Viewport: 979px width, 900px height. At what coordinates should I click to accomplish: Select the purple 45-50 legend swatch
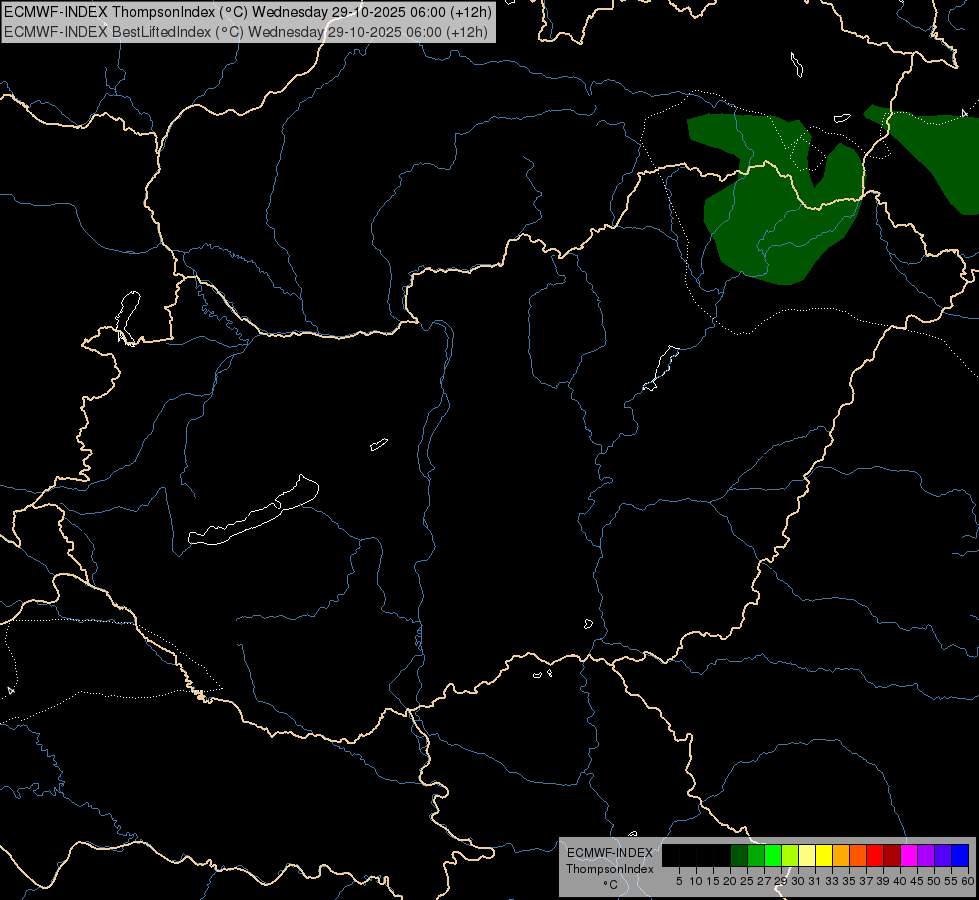pos(926,856)
